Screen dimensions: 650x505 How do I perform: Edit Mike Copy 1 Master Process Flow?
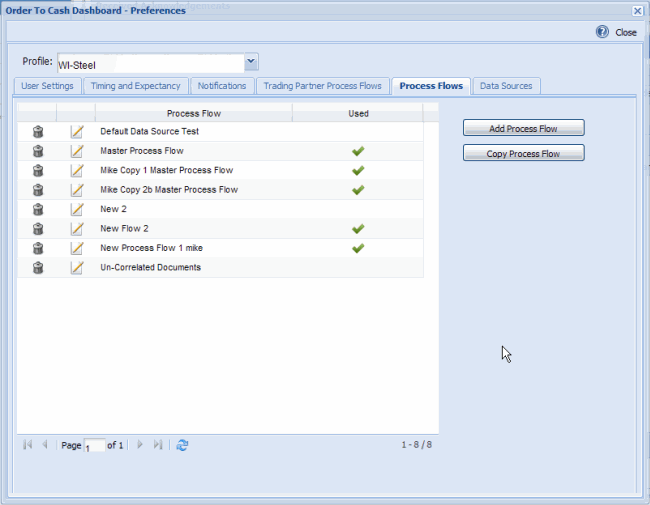point(77,171)
